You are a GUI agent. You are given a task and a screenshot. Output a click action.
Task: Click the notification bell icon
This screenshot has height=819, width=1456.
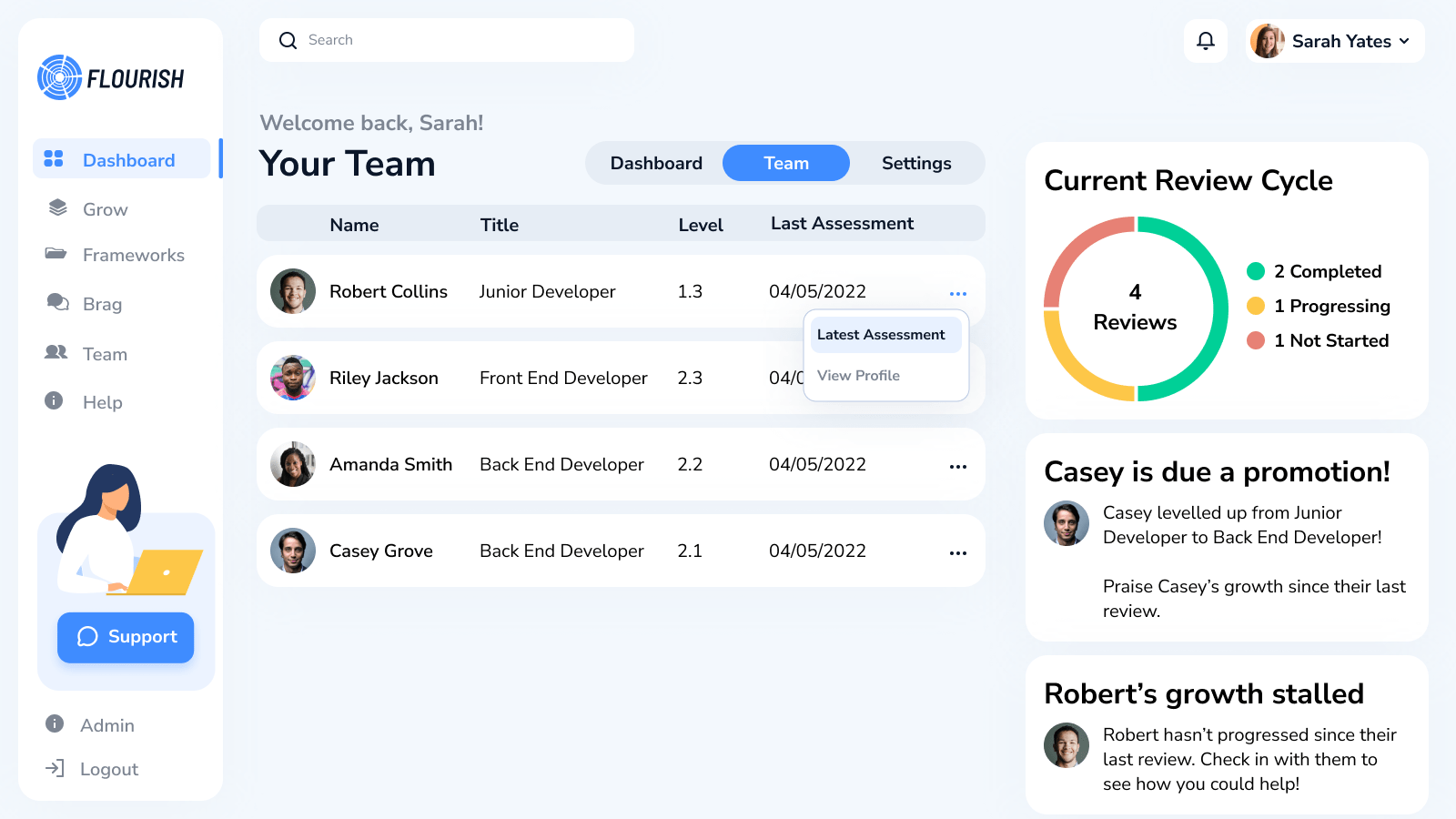1206,41
